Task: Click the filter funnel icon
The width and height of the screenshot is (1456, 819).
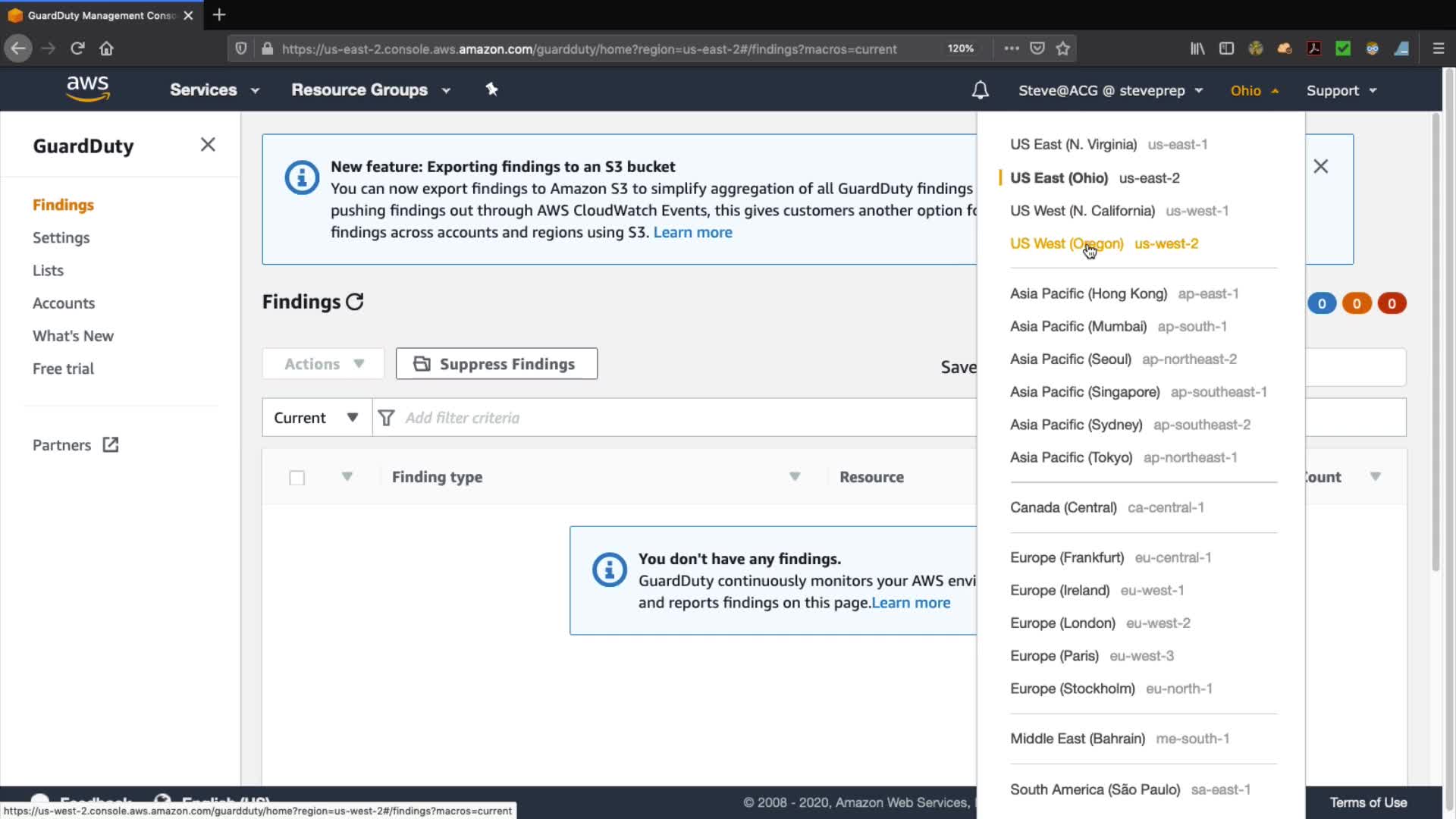Action: click(386, 418)
